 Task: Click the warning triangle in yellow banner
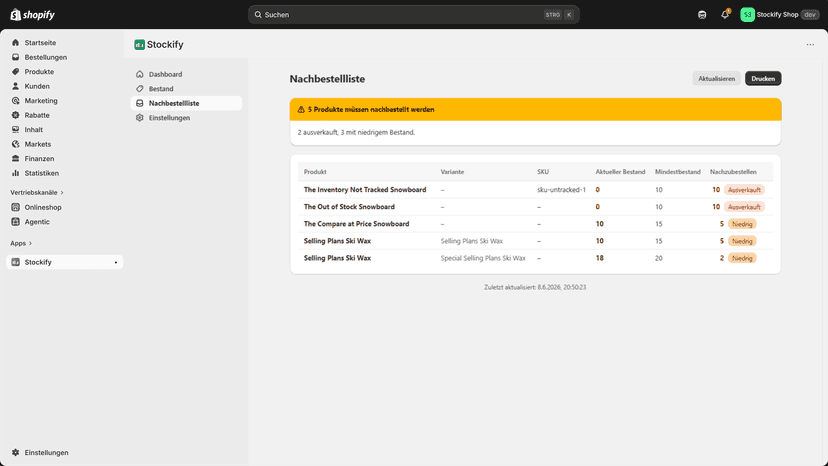coord(301,109)
